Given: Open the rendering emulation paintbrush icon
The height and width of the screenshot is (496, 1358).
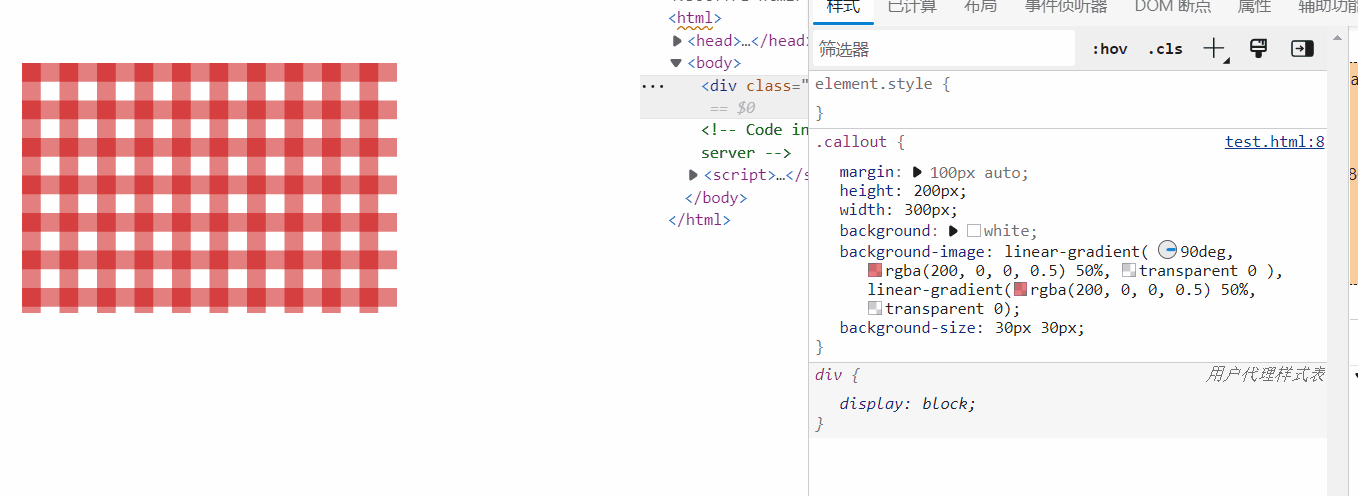Looking at the screenshot, I should (1259, 48).
